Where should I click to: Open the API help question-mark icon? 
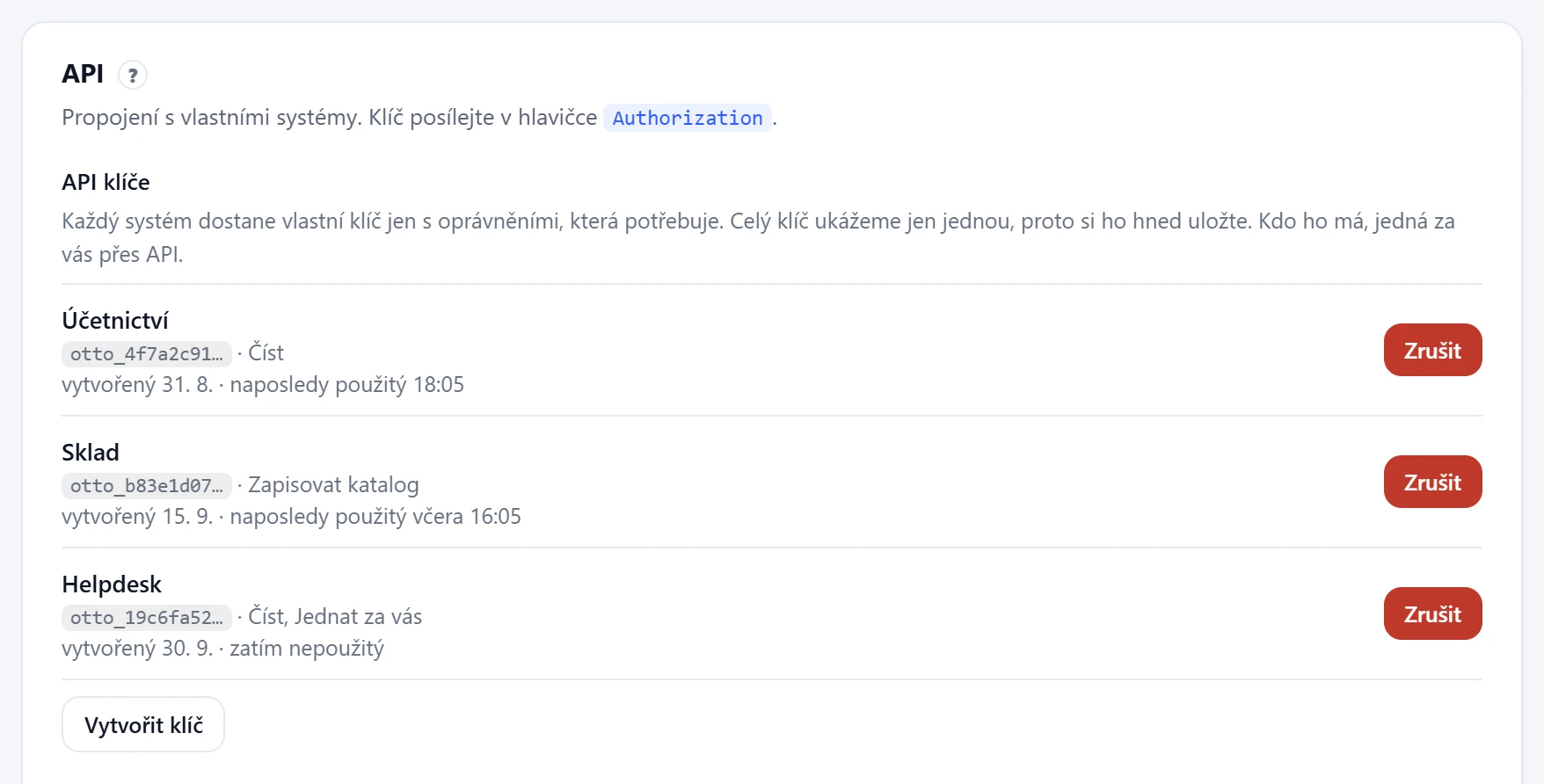pyautogui.click(x=133, y=75)
